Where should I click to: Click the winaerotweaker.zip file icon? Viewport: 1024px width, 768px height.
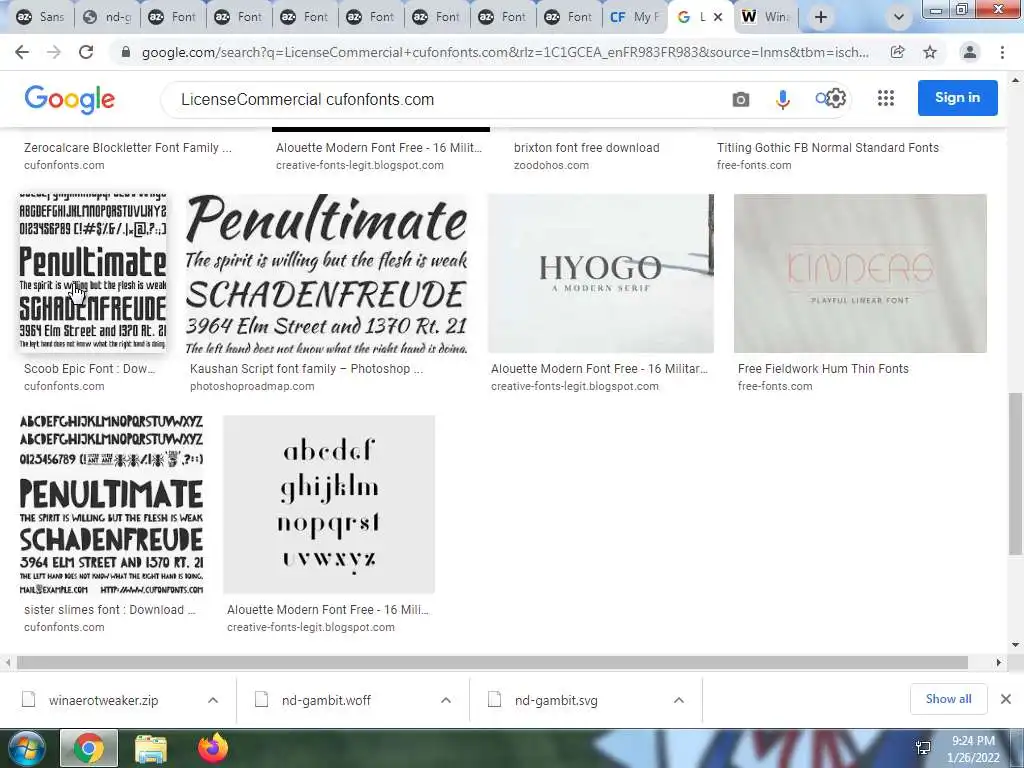(29, 700)
